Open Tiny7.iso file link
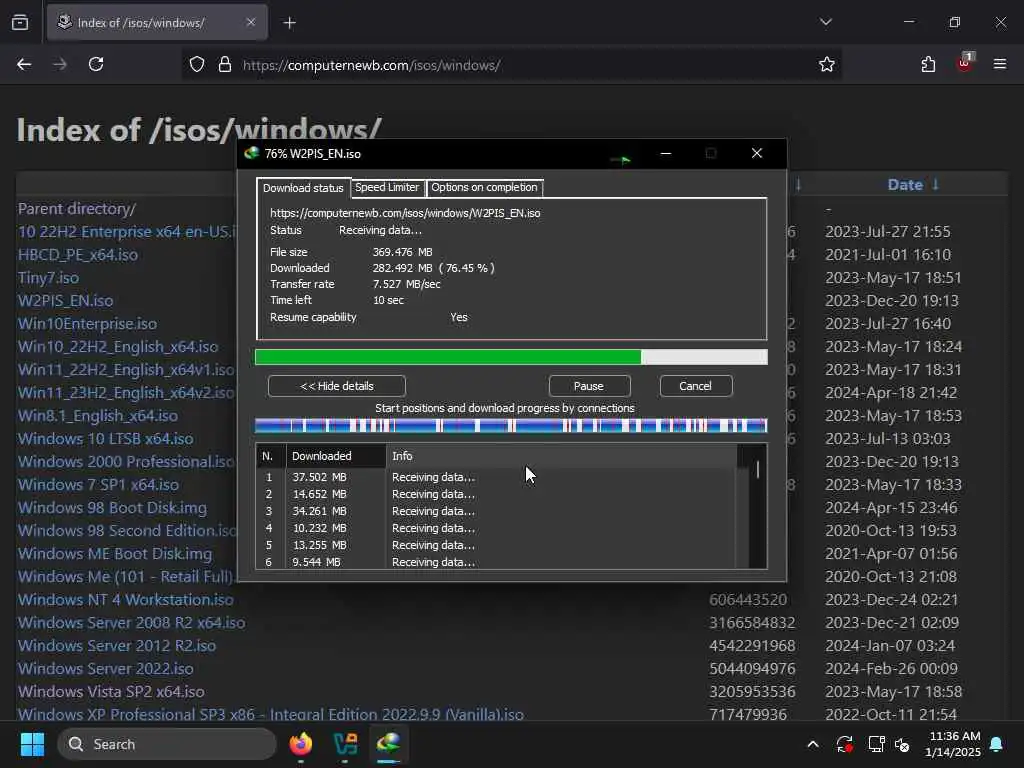 click(x=48, y=278)
